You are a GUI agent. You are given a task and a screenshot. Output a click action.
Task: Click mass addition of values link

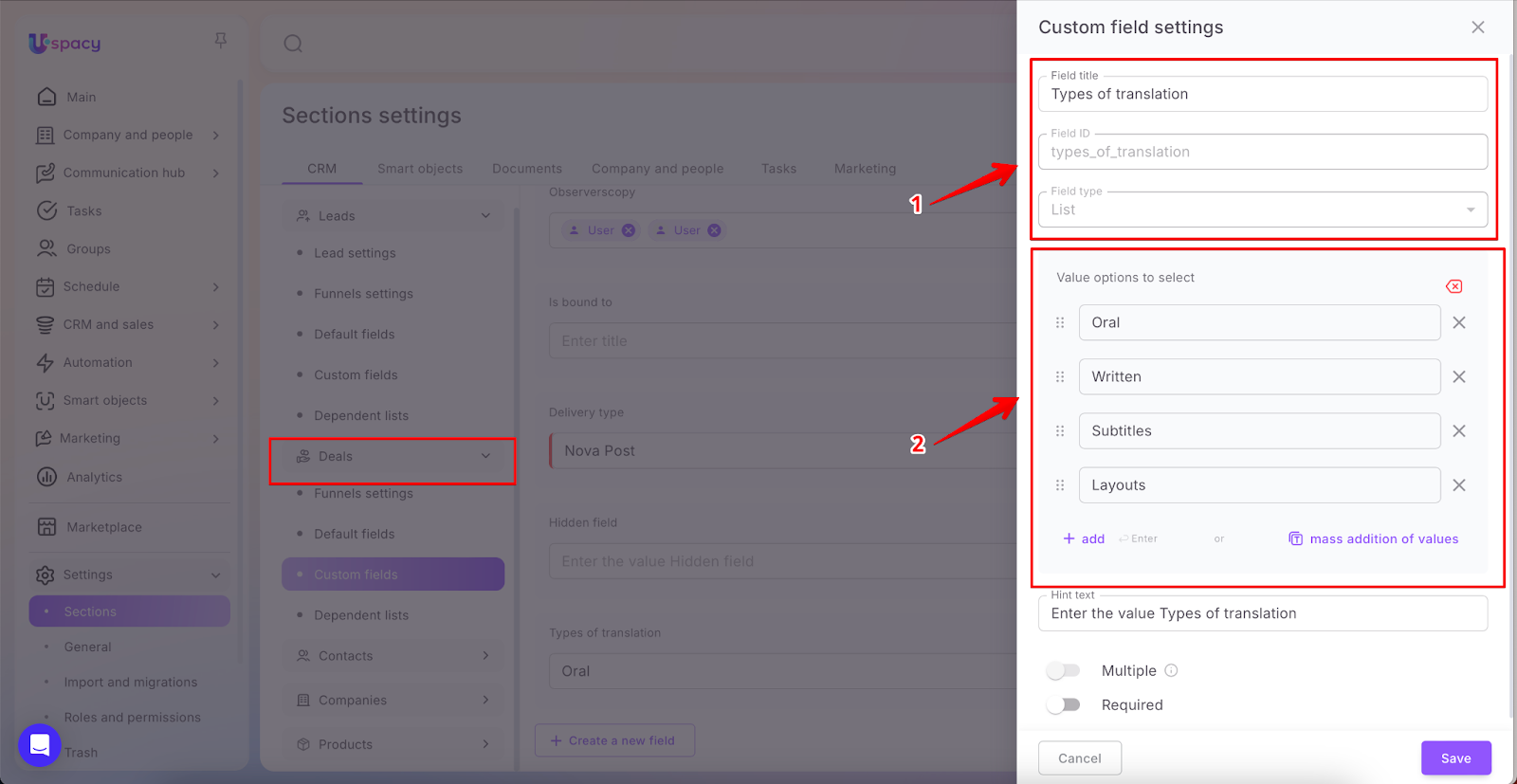click(x=1383, y=538)
